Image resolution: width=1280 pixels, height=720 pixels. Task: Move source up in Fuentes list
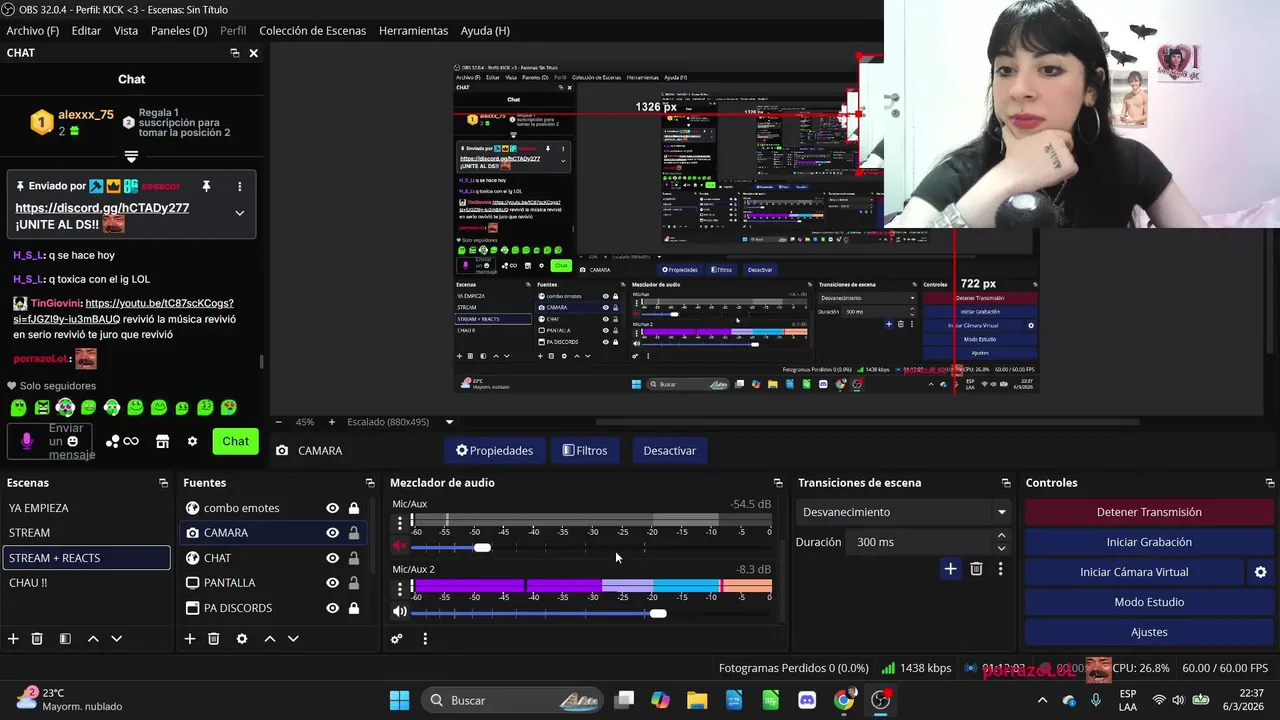270,638
